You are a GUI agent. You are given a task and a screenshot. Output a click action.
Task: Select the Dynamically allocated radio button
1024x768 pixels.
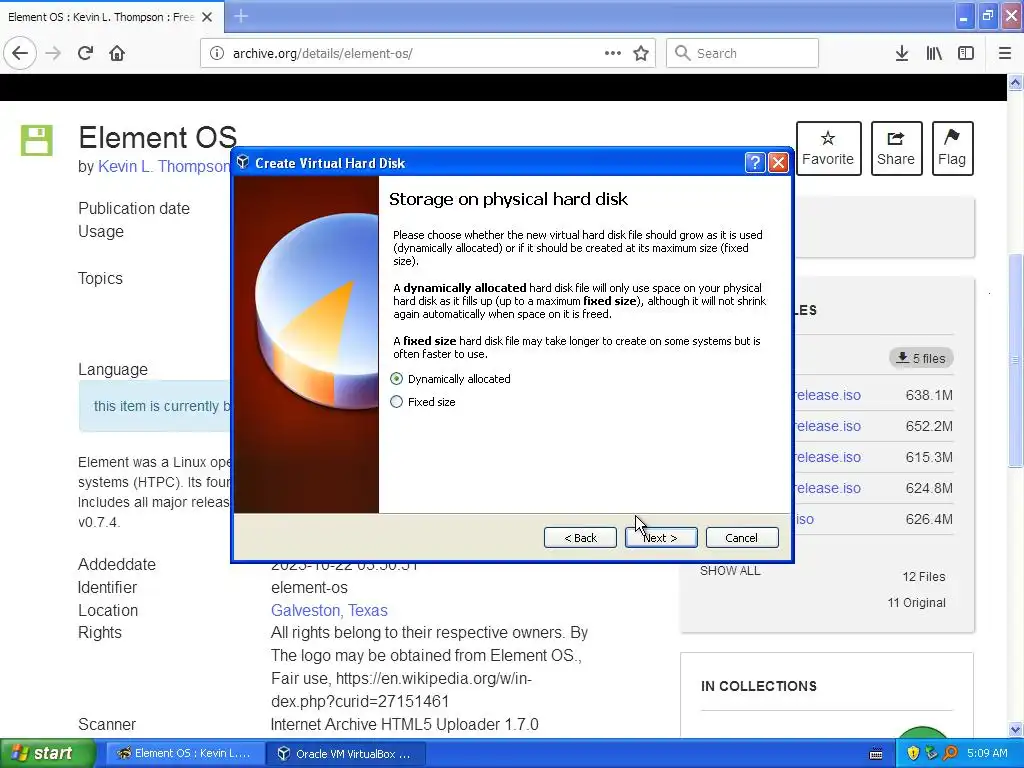tap(396, 379)
